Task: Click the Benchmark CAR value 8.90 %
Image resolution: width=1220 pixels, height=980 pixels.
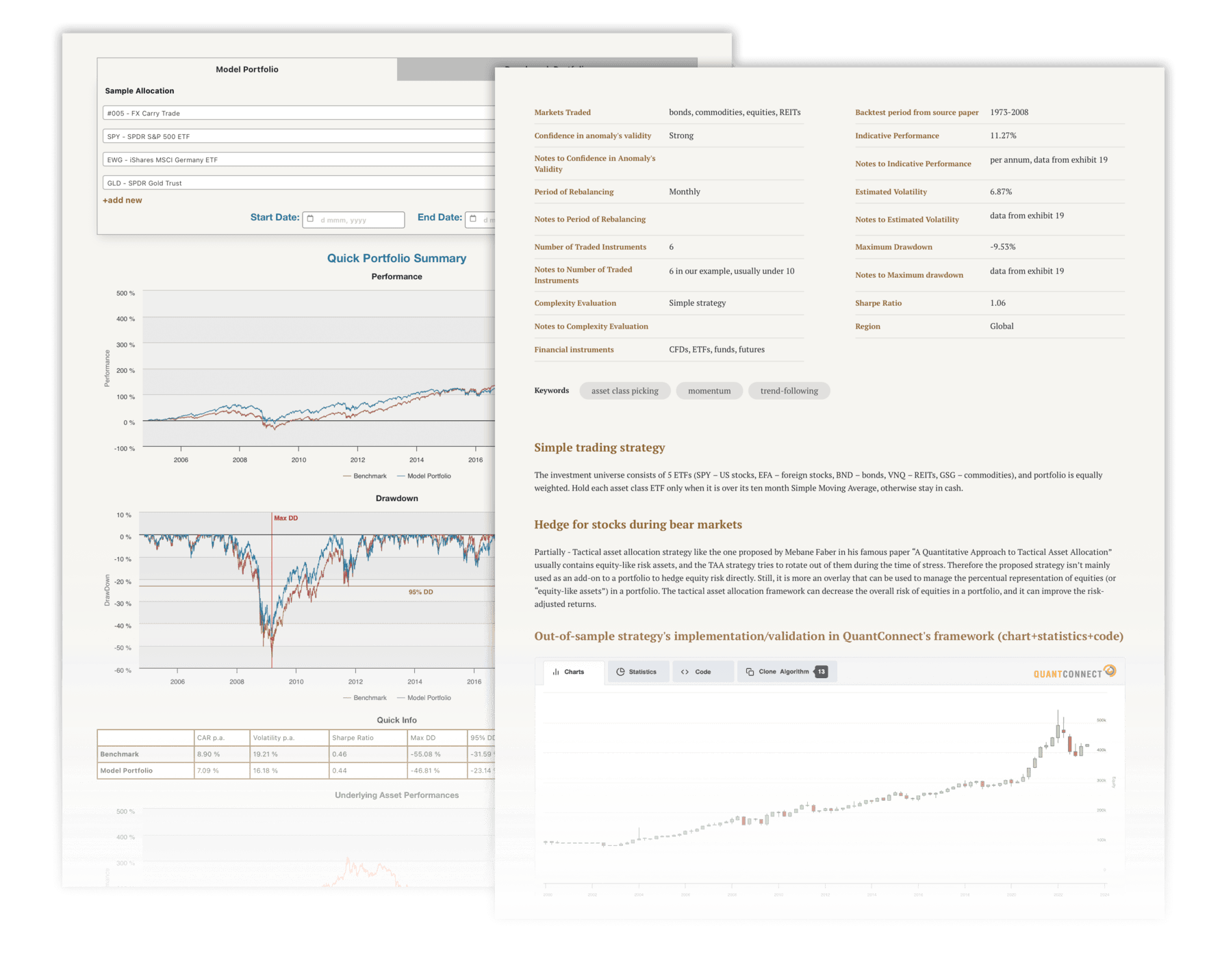Action: coord(208,754)
